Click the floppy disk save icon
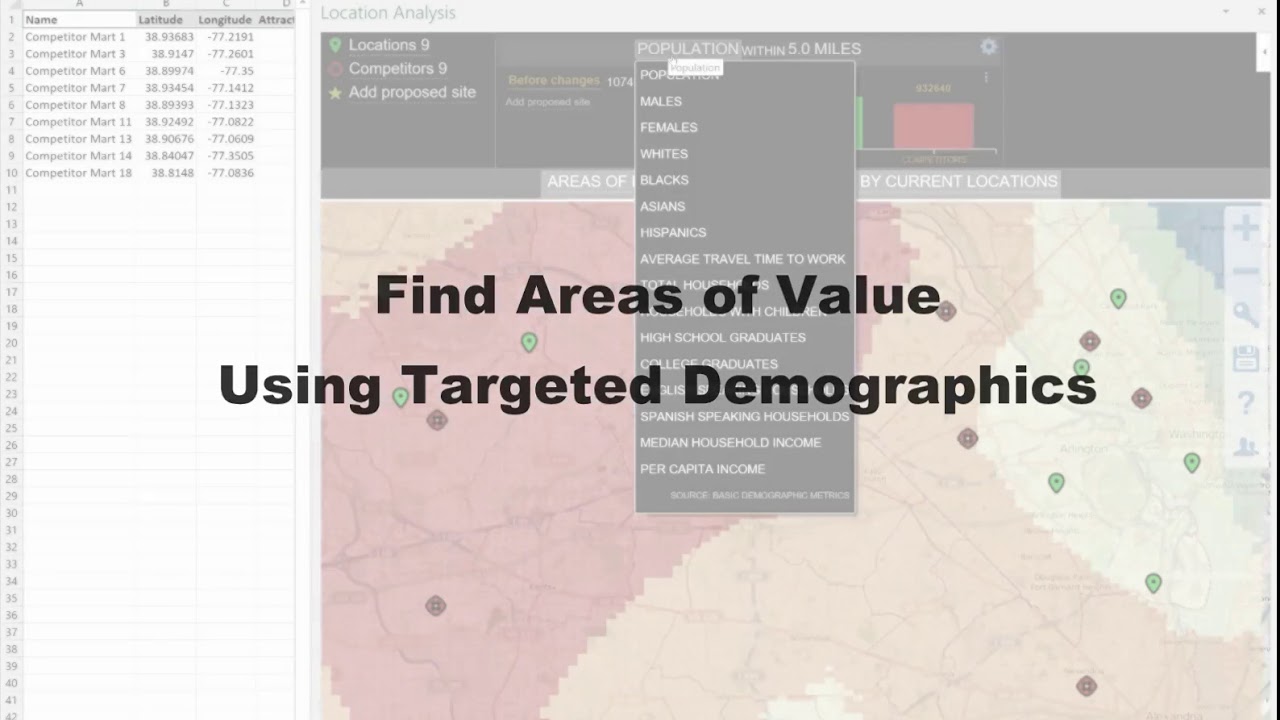This screenshot has width=1280, height=720. point(1246,359)
